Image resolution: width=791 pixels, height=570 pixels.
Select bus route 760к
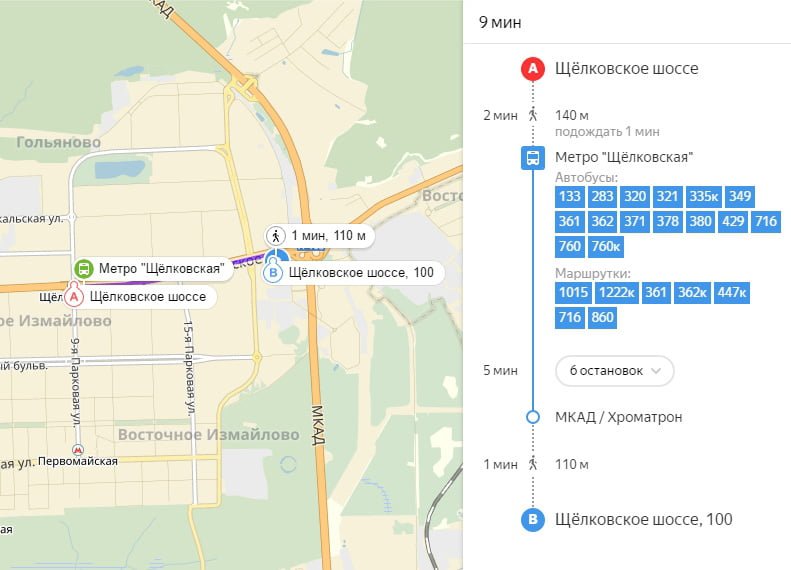pos(606,246)
